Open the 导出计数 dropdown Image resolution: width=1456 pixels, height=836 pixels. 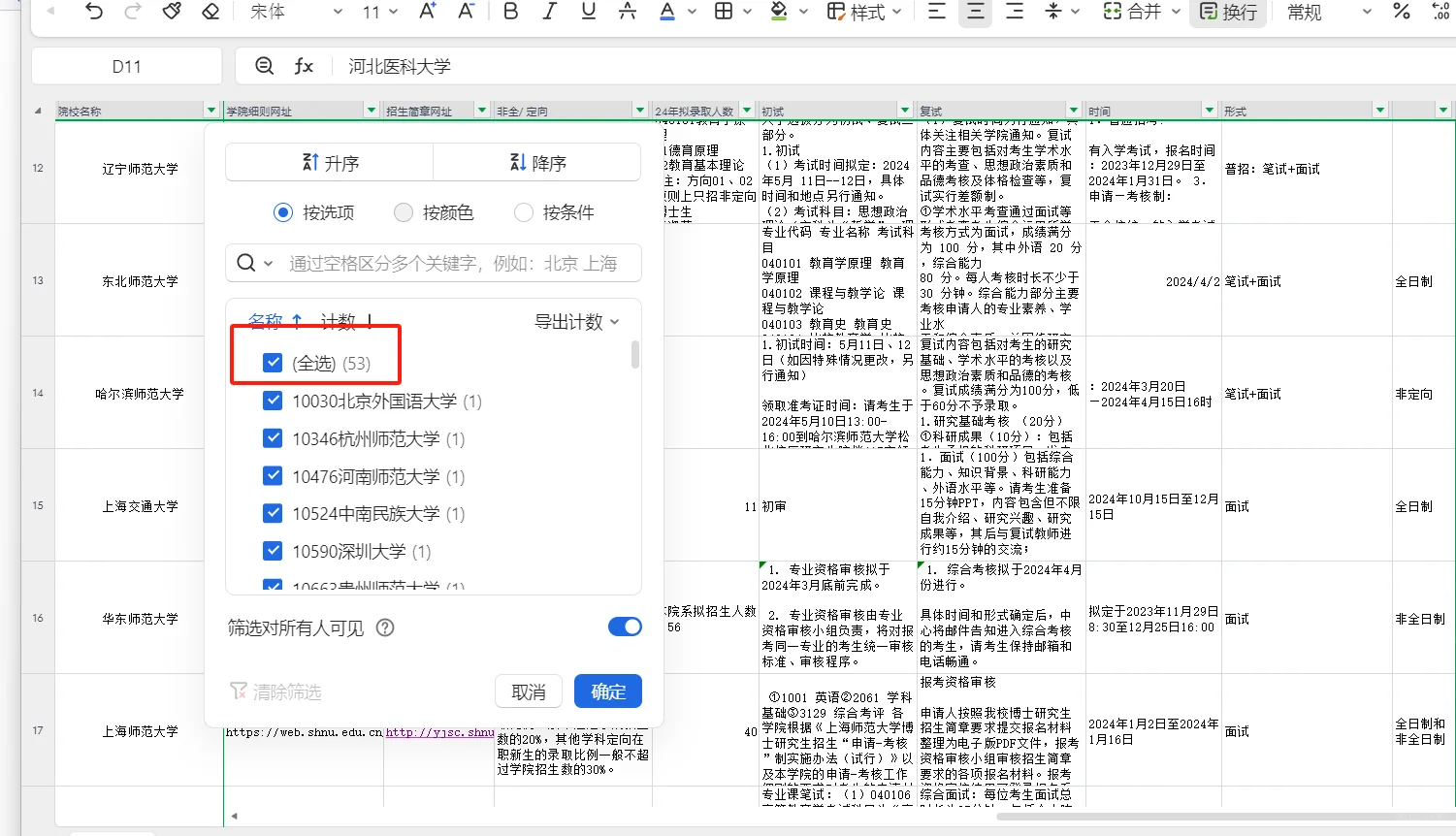[x=577, y=321]
